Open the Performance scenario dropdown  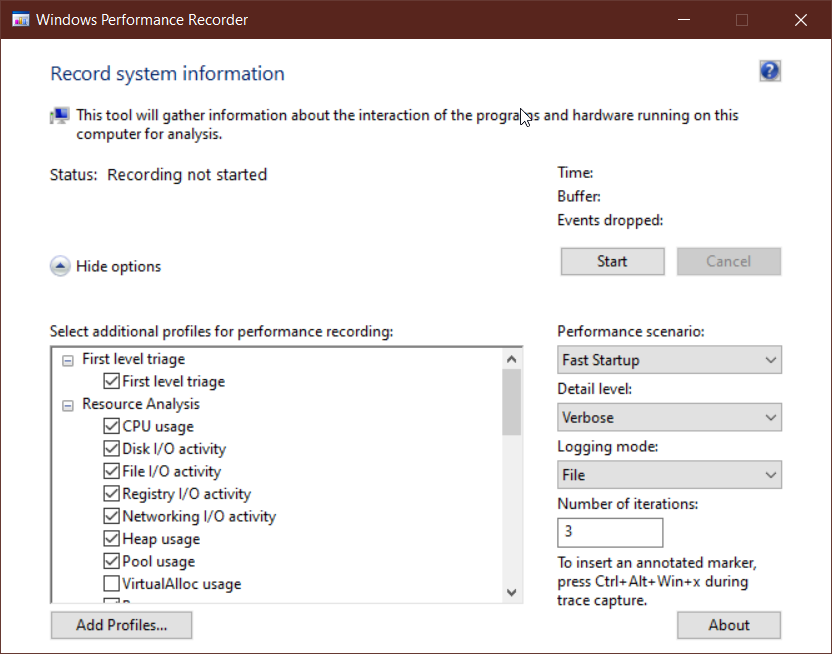coord(669,360)
